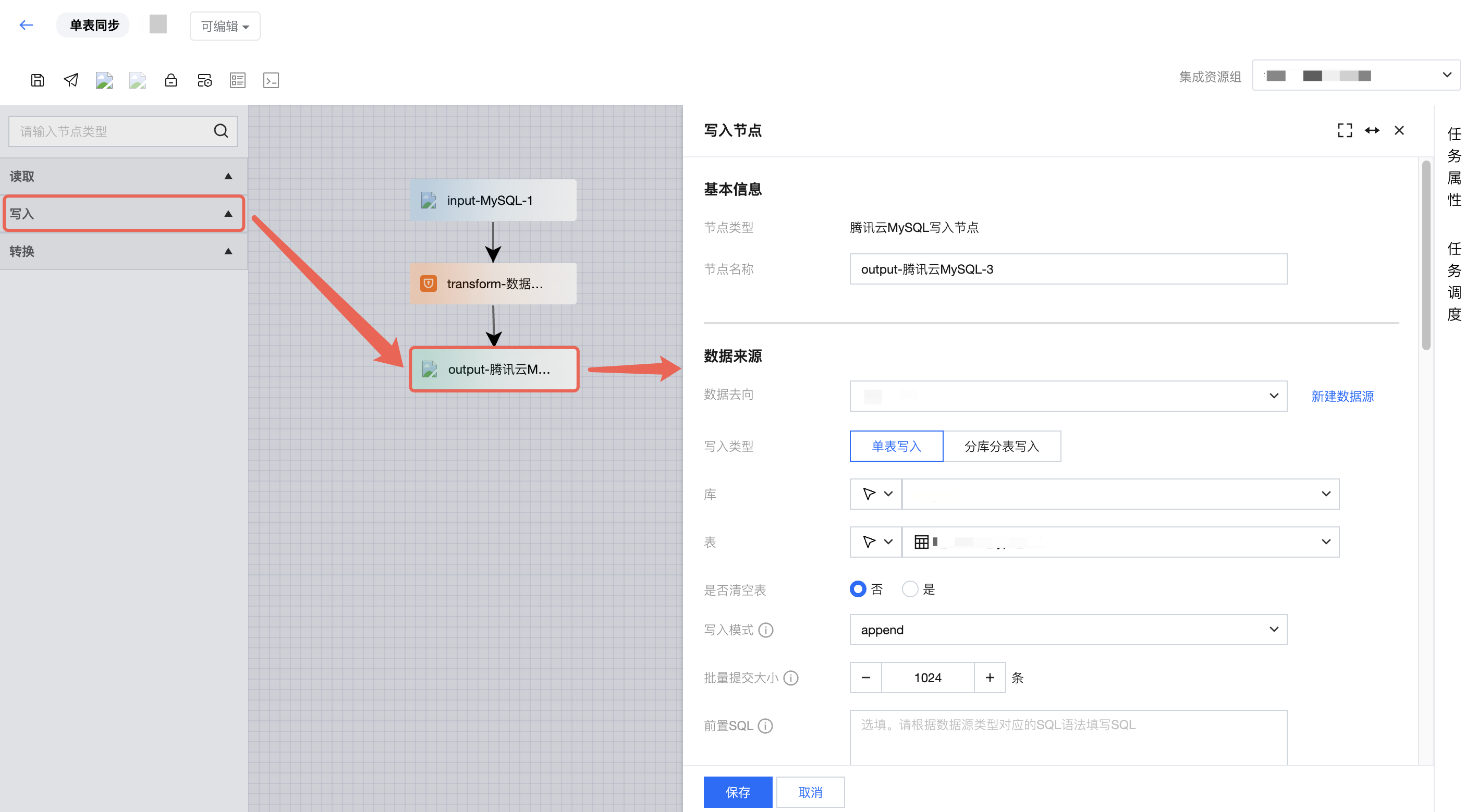Click the search magnifier in node type box
This screenshot has width=1465, height=812.
point(221,131)
